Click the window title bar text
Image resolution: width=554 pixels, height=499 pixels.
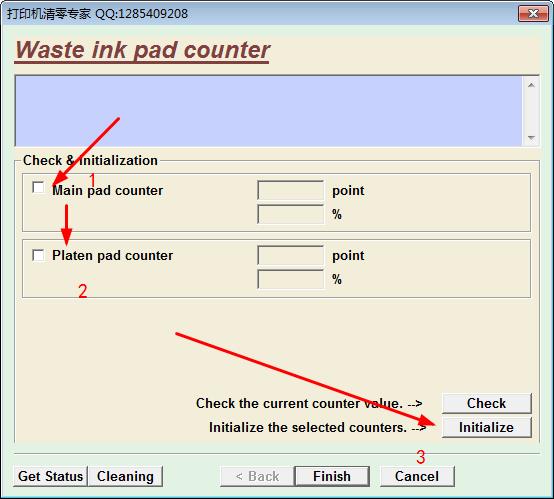coord(98,14)
